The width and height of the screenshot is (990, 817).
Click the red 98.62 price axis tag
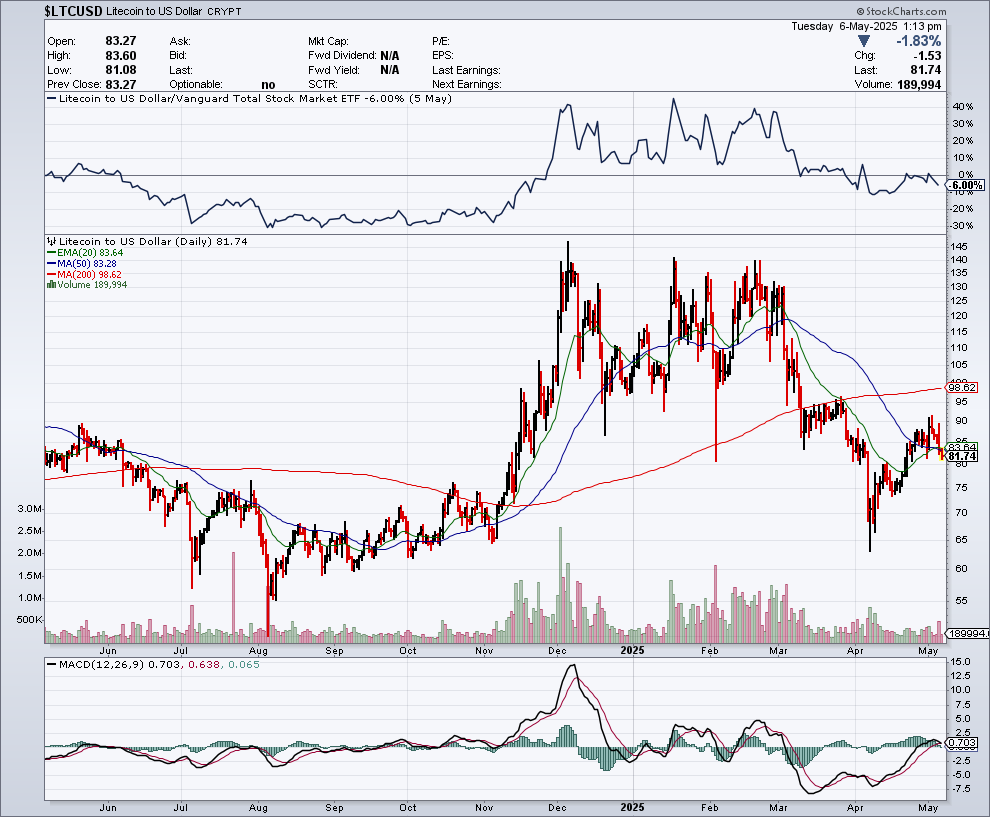coord(962,388)
